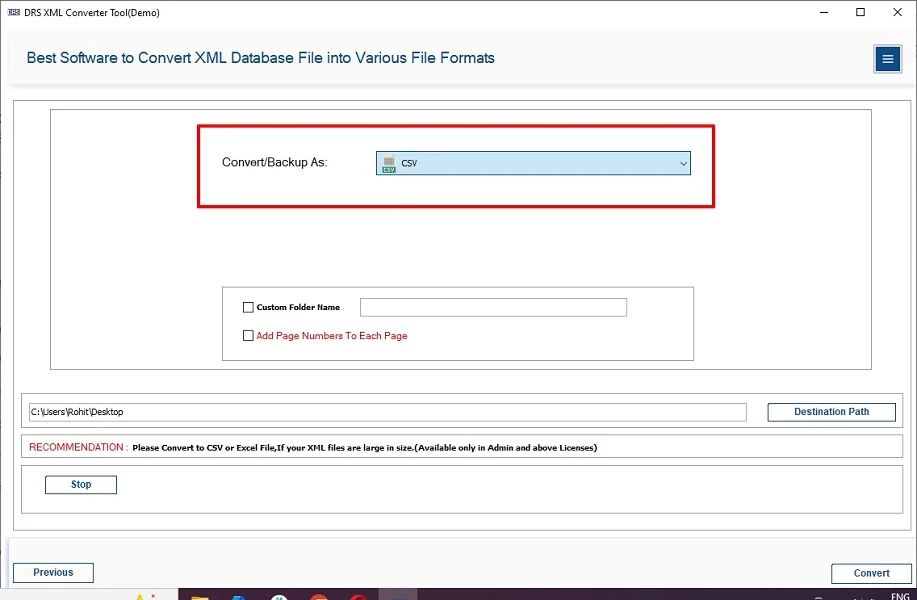Click the red RECOMMENDATION label
Screen dimensions: 917x600
click(x=77, y=447)
